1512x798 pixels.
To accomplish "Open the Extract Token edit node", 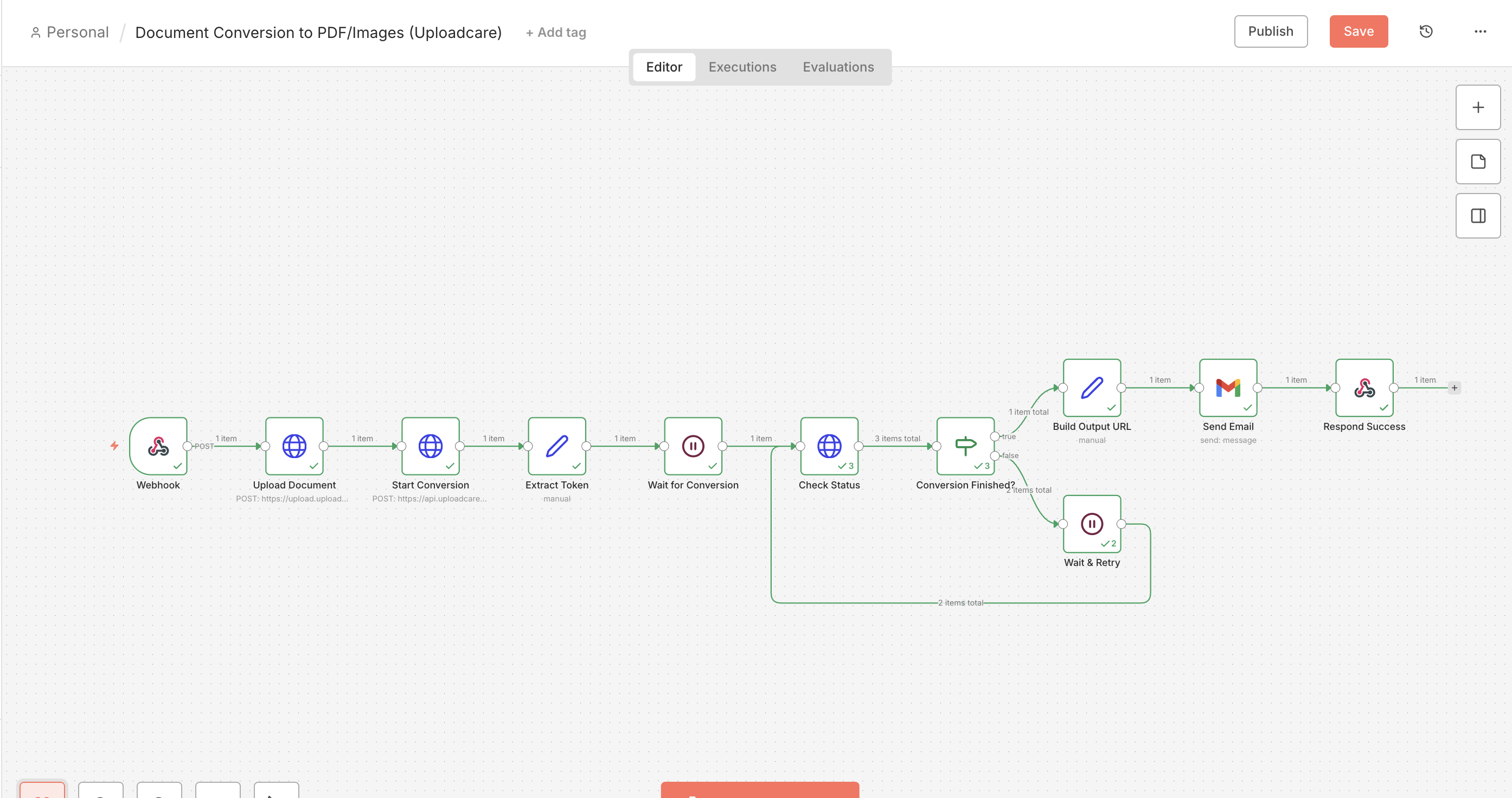I will tap(557, 446).
